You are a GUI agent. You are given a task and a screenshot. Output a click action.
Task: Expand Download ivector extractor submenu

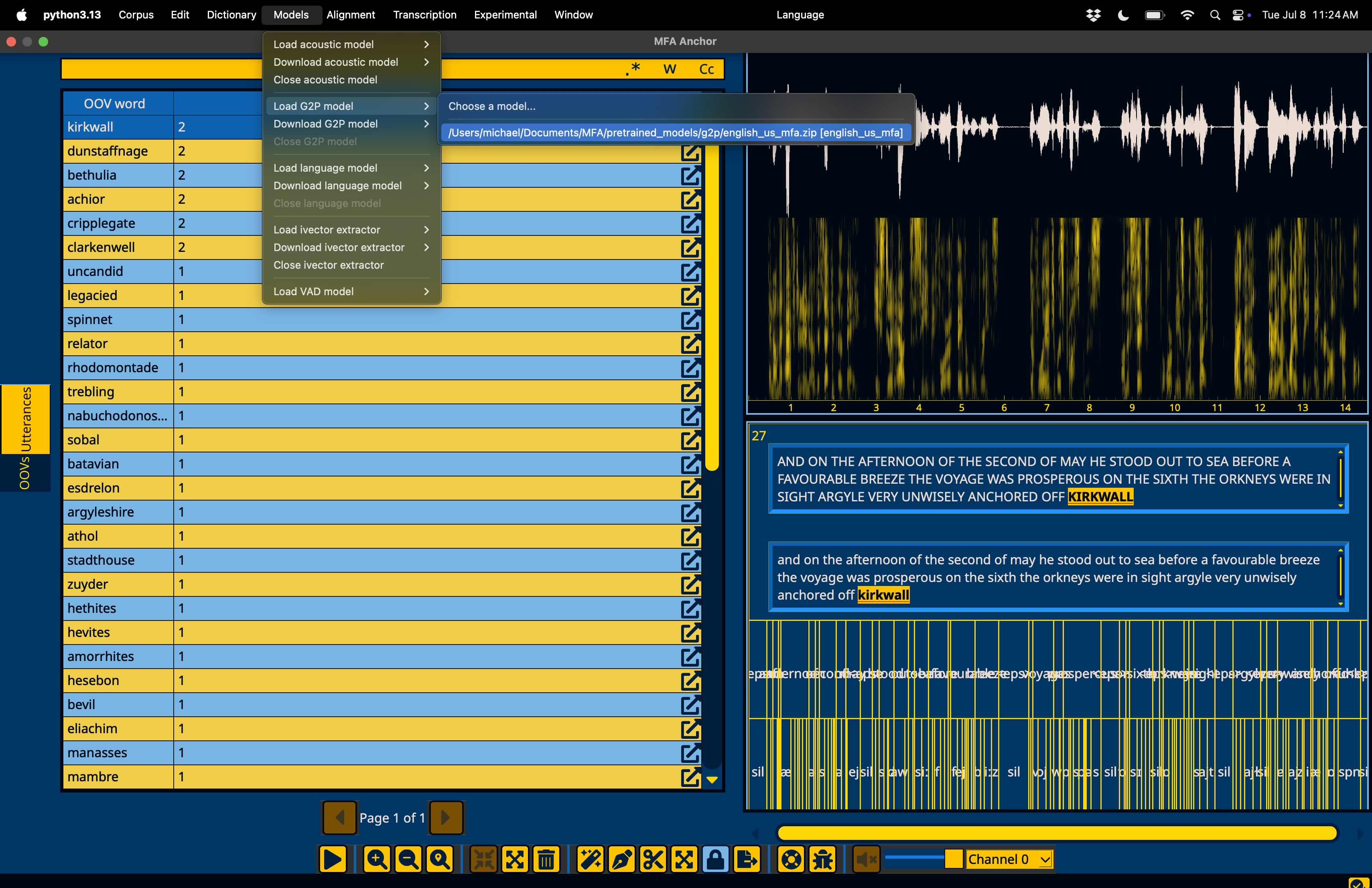pyautogui.click(x=352, y=248)
